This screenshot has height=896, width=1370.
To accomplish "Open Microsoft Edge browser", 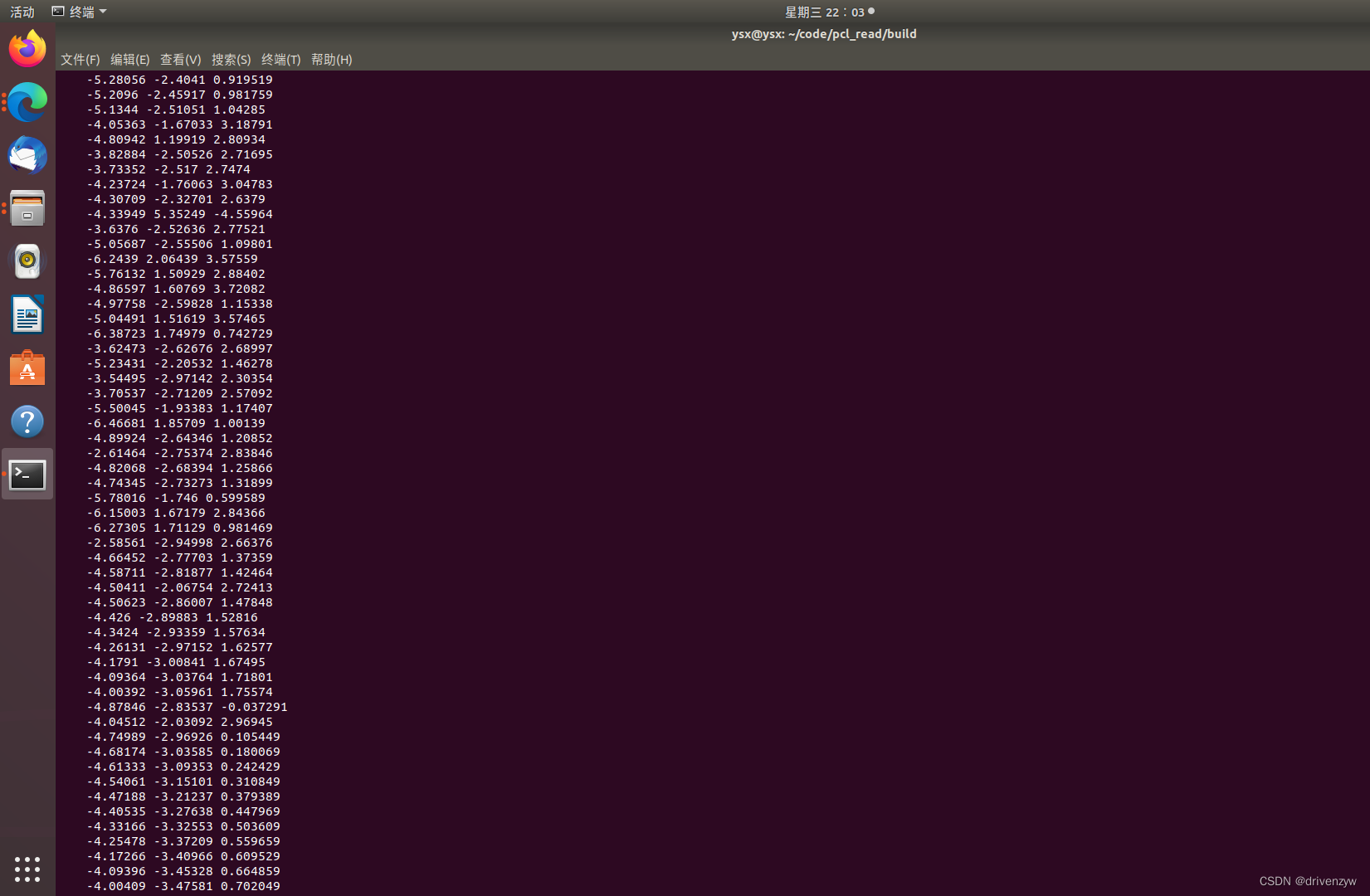I will (x=27, y=102).
